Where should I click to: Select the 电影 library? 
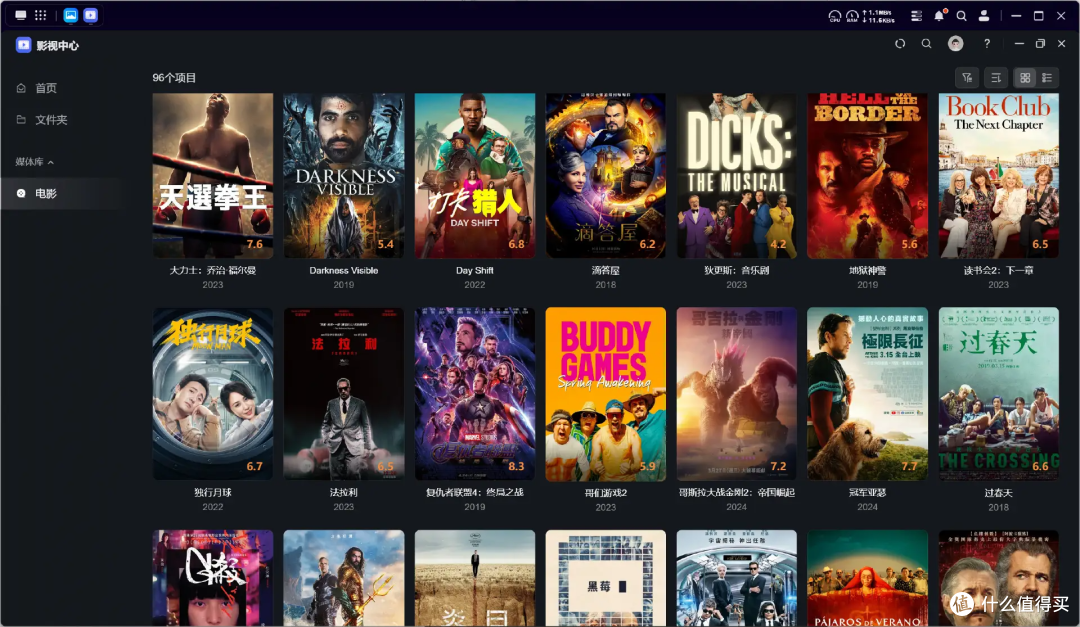pos(61,194)
